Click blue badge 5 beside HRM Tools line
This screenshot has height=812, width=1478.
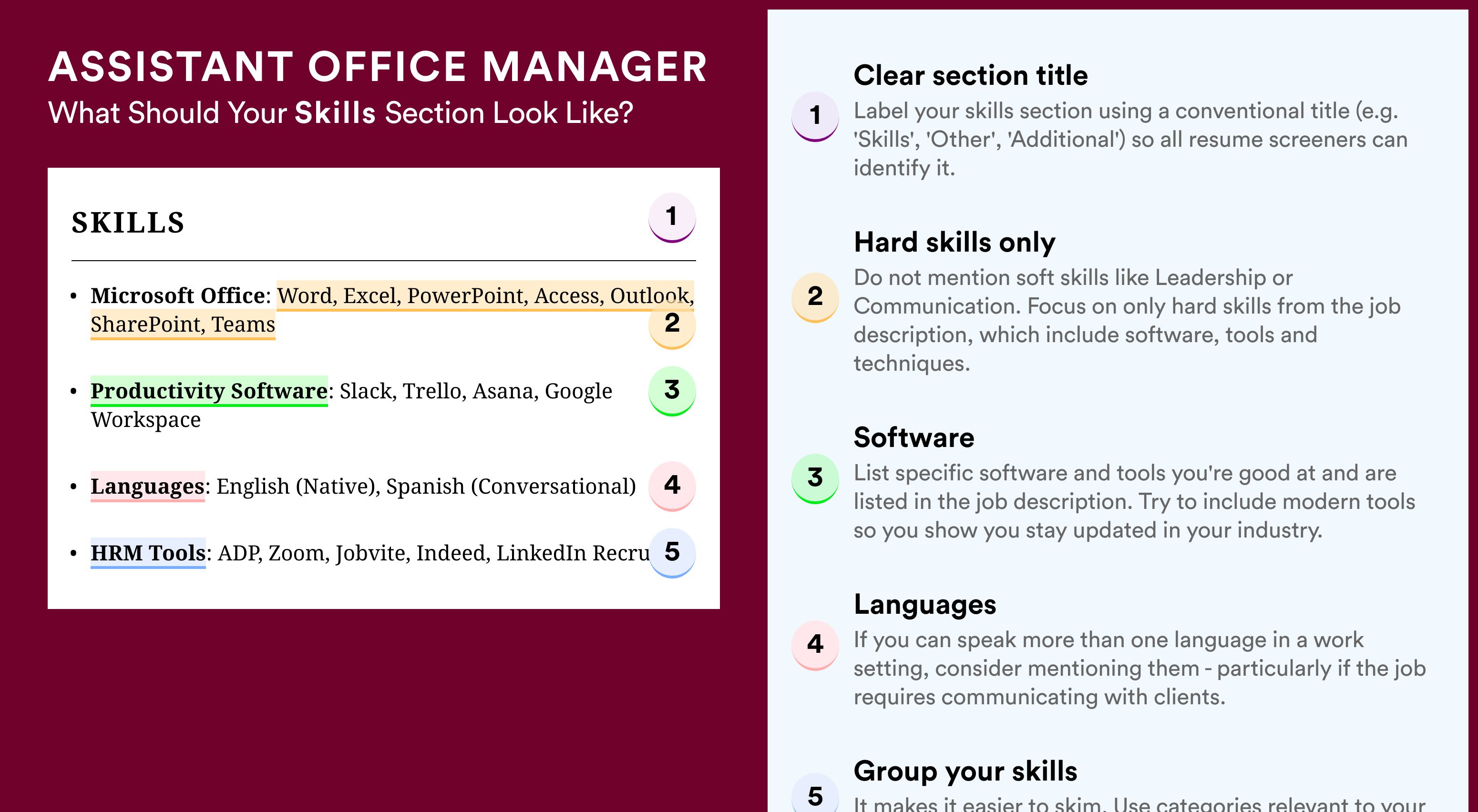tap(672, 552)
